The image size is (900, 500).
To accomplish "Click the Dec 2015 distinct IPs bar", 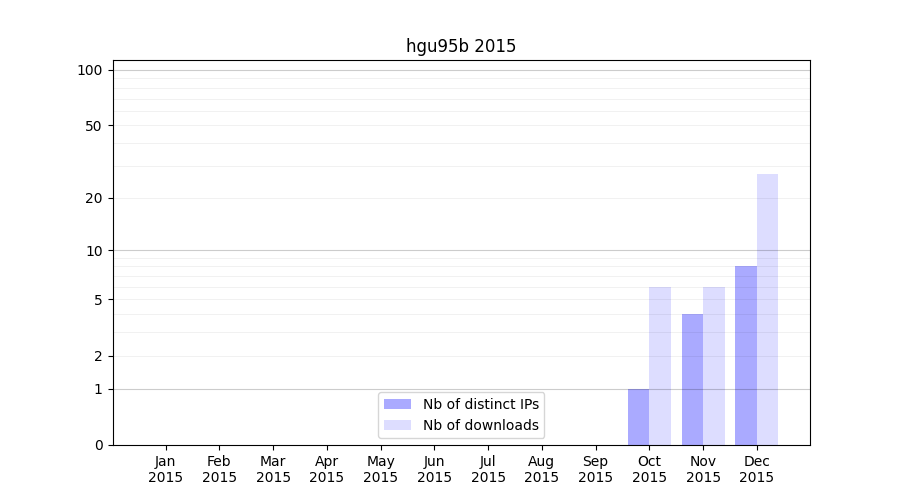I will [x=746, y=356].
